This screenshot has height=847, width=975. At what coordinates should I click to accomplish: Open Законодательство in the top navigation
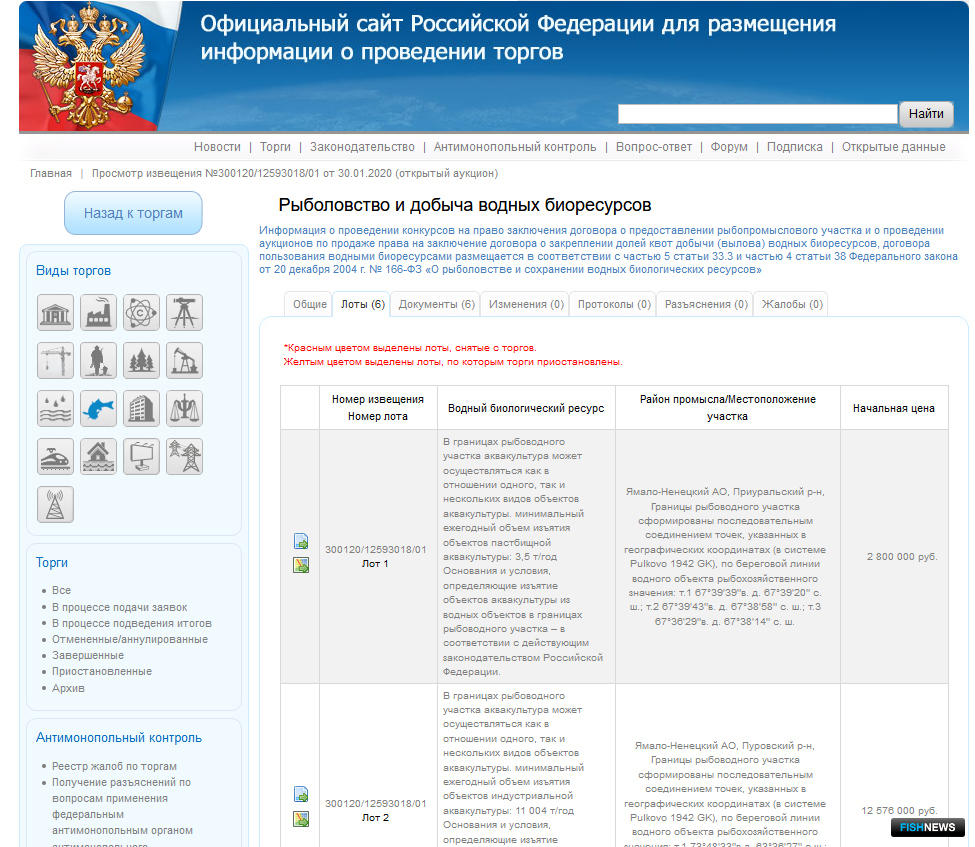click(362, 147)
